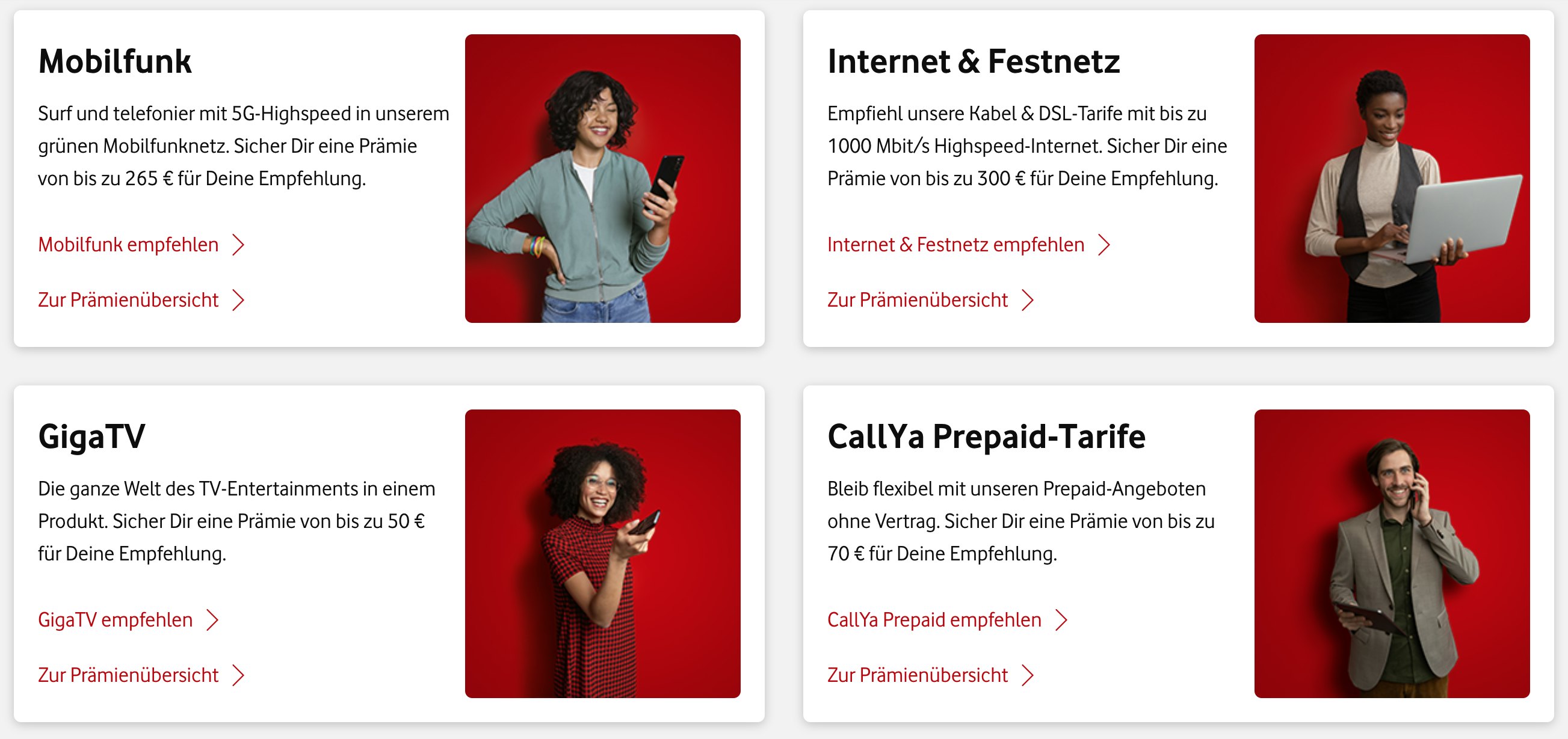Open the Internet & Festnetz empfehlen link
The image size is (1568, 739).
(955, 245)
